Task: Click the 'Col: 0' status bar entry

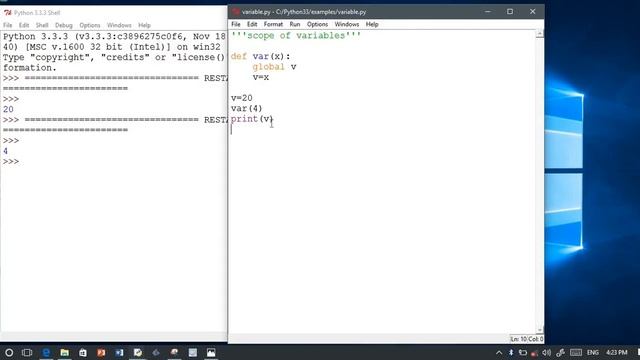Action: pyautogui.click(x=536, y=339)
